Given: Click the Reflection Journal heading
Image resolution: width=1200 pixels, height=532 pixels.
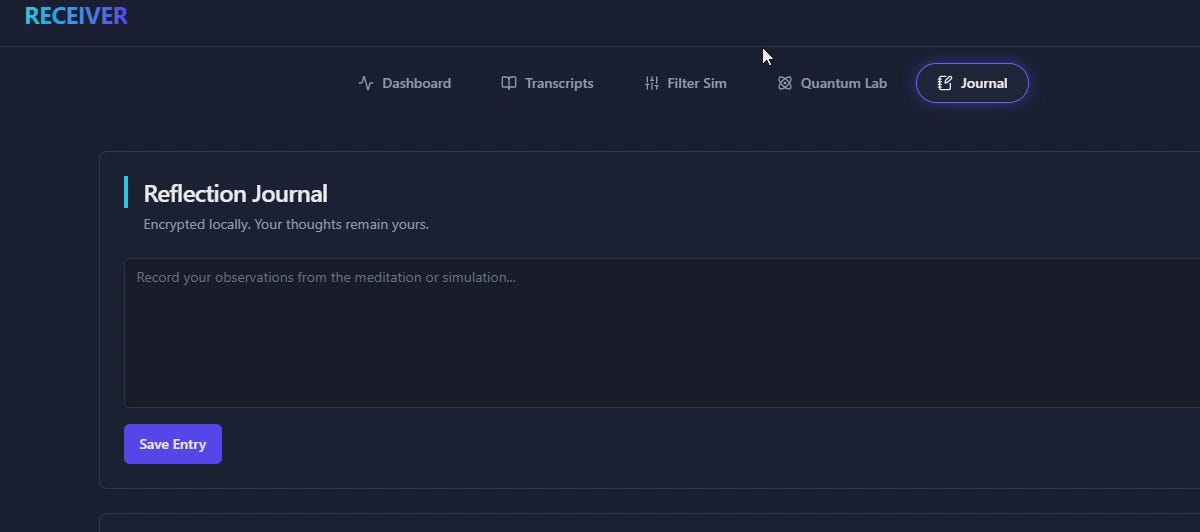Looking at the screenshot, I should click(x=235, y=193).
